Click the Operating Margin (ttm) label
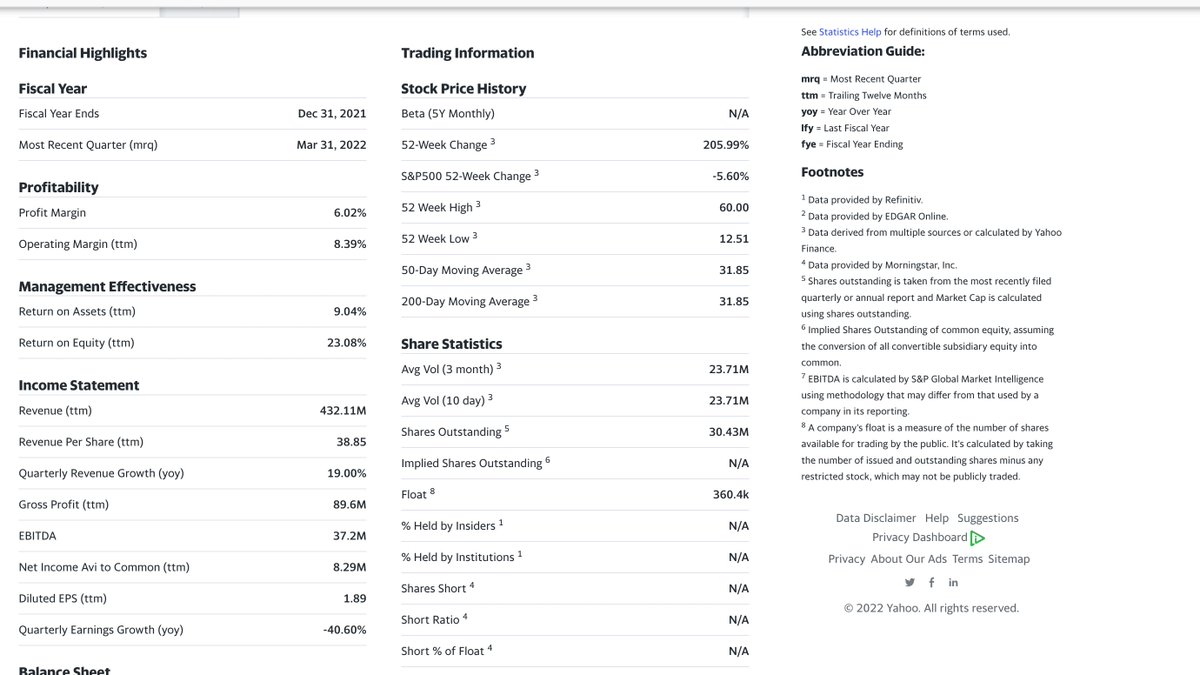Screen dimensions: 1200x675 (78, 244)
